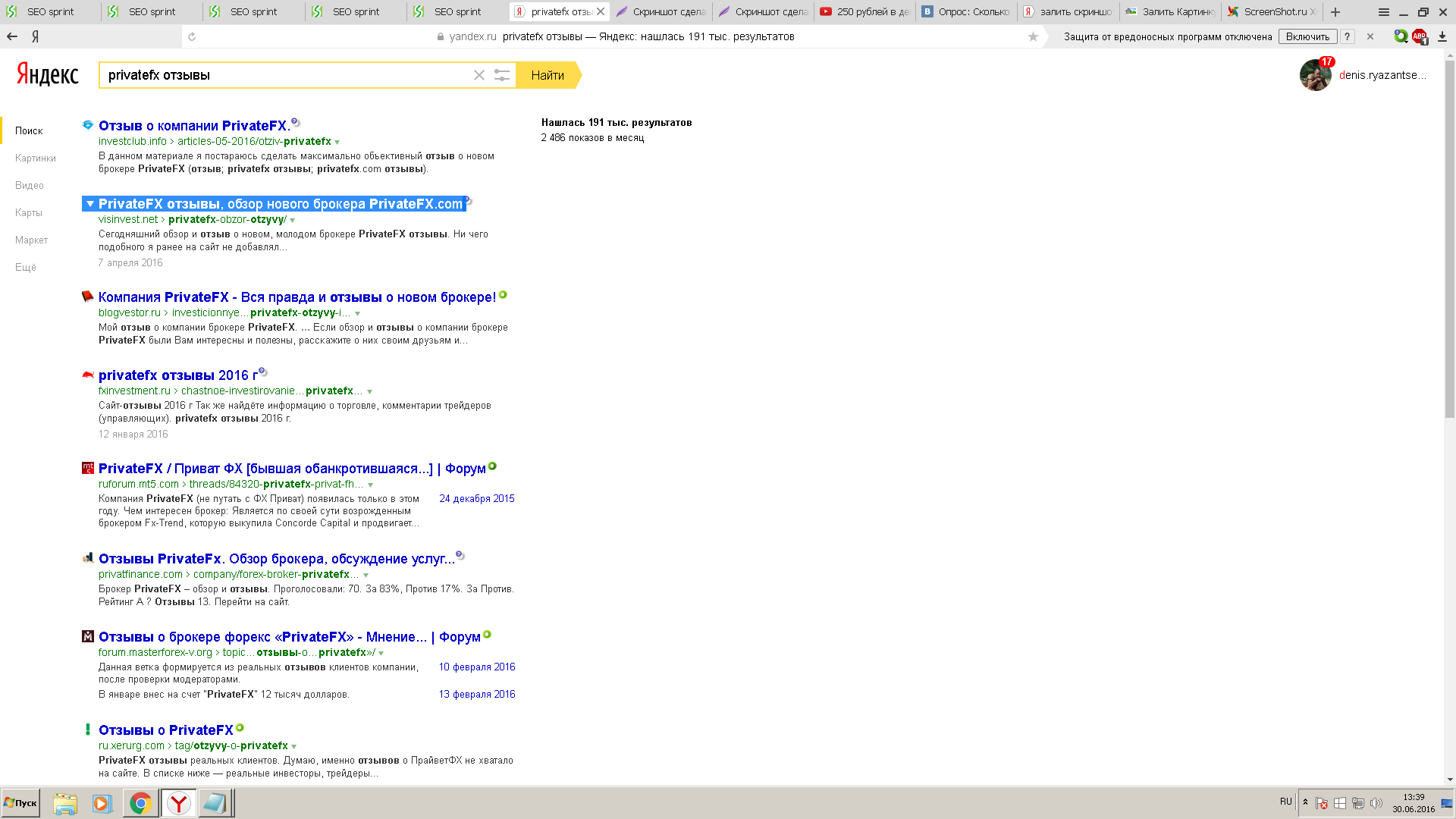Click the RU language indicator
Viewport: 1456px width, 819px height.
pos(1286,802)
